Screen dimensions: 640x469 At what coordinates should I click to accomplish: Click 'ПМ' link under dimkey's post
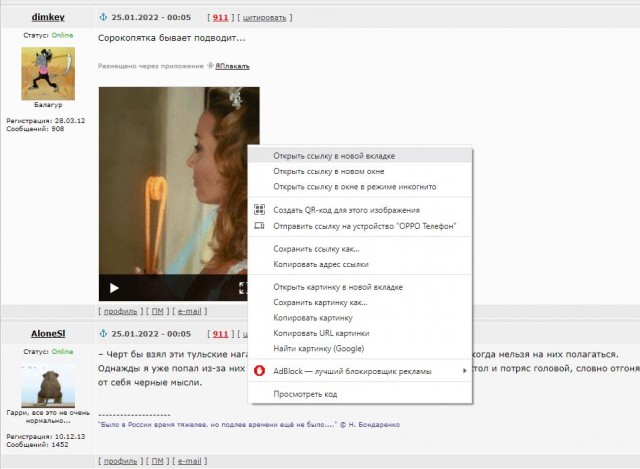pyautogui.click(x=158, y=311)
